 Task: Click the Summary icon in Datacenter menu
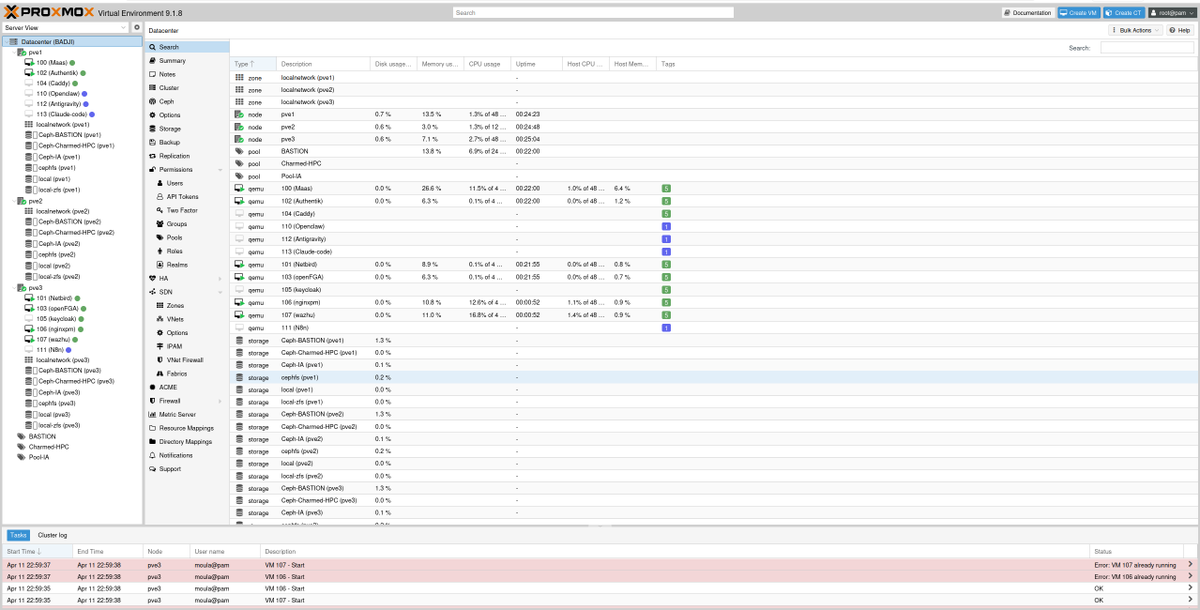click(152, 61)
